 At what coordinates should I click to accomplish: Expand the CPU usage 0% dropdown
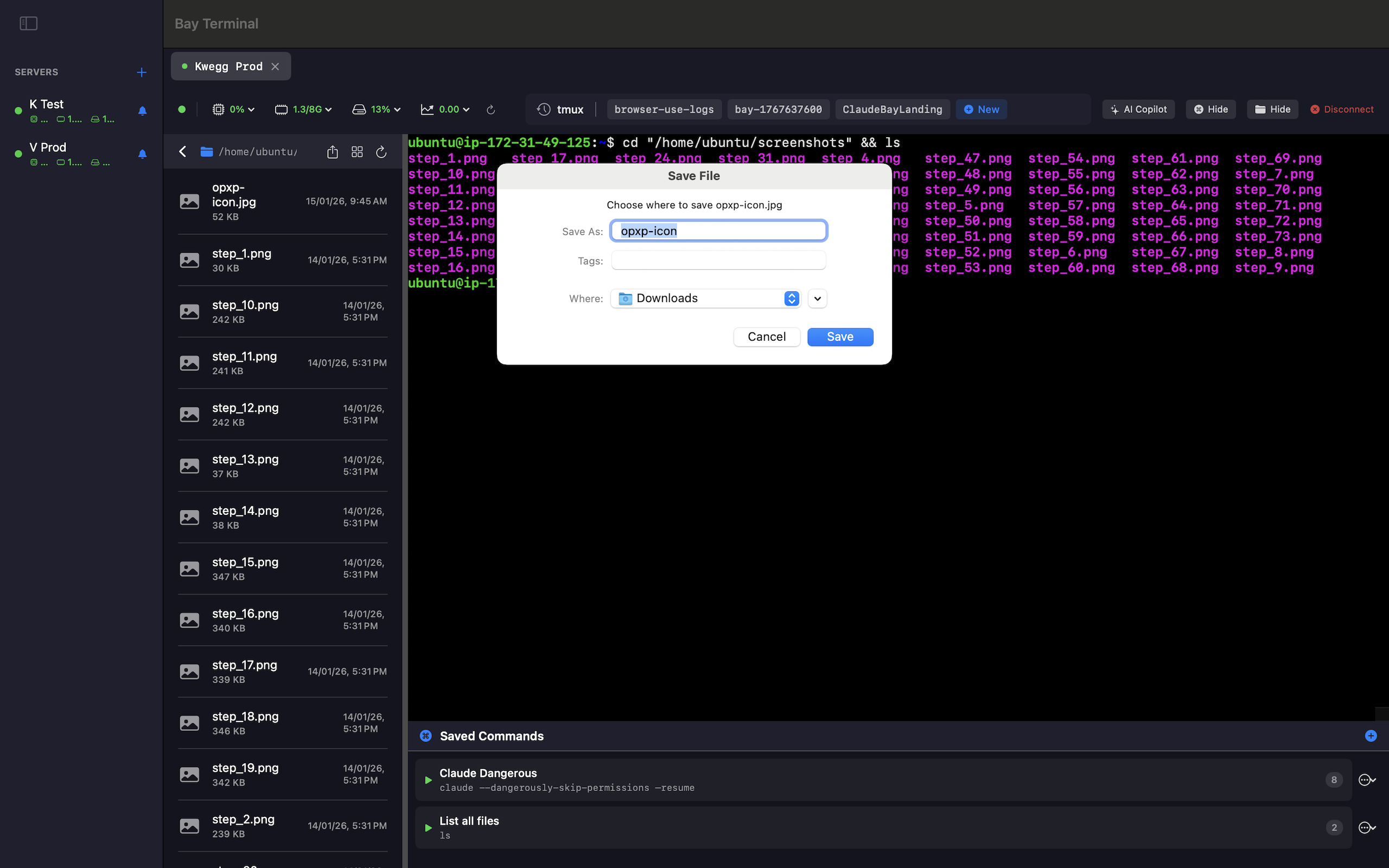251,109
